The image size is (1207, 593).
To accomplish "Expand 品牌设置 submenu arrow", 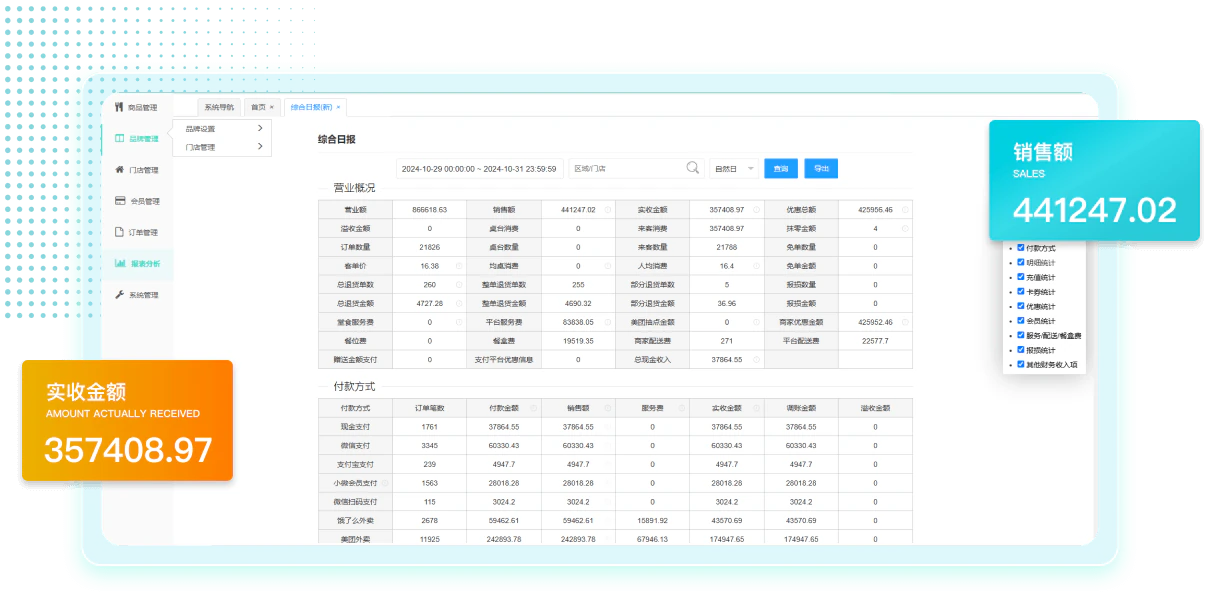I will tap(260, 128).
